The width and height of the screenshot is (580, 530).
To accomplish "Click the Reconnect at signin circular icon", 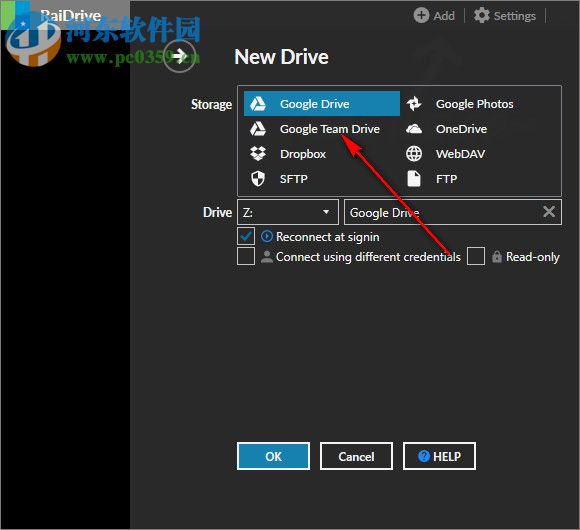I will 267,236.
